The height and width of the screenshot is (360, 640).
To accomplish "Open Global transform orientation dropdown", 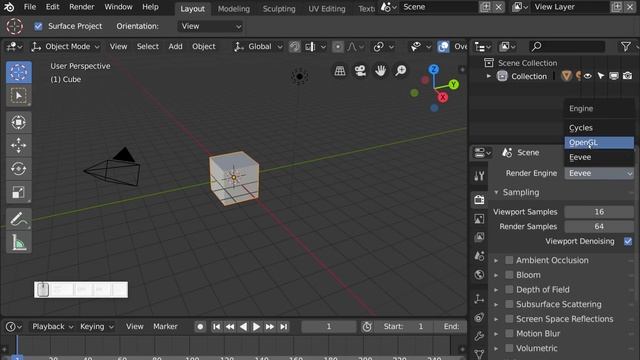I will click(258, 47).
